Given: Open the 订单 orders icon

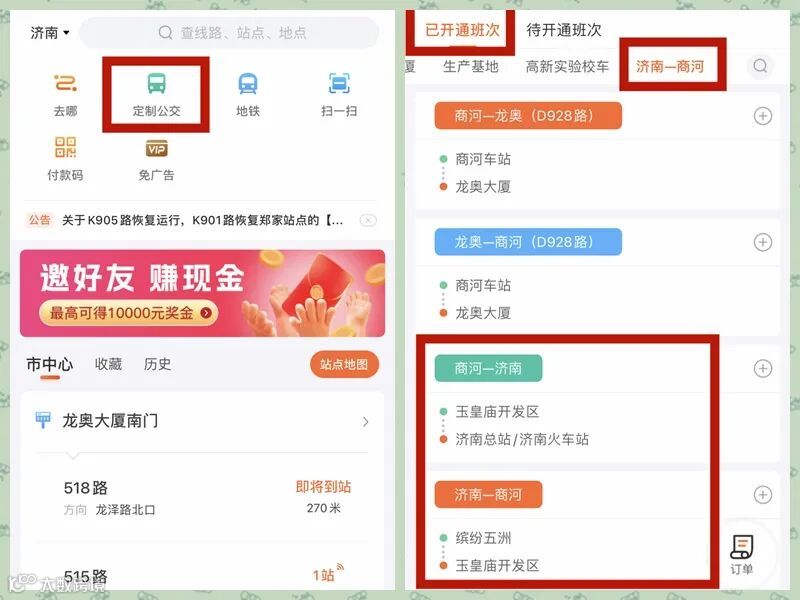Looking at the screenshot, I should [741, 555].
